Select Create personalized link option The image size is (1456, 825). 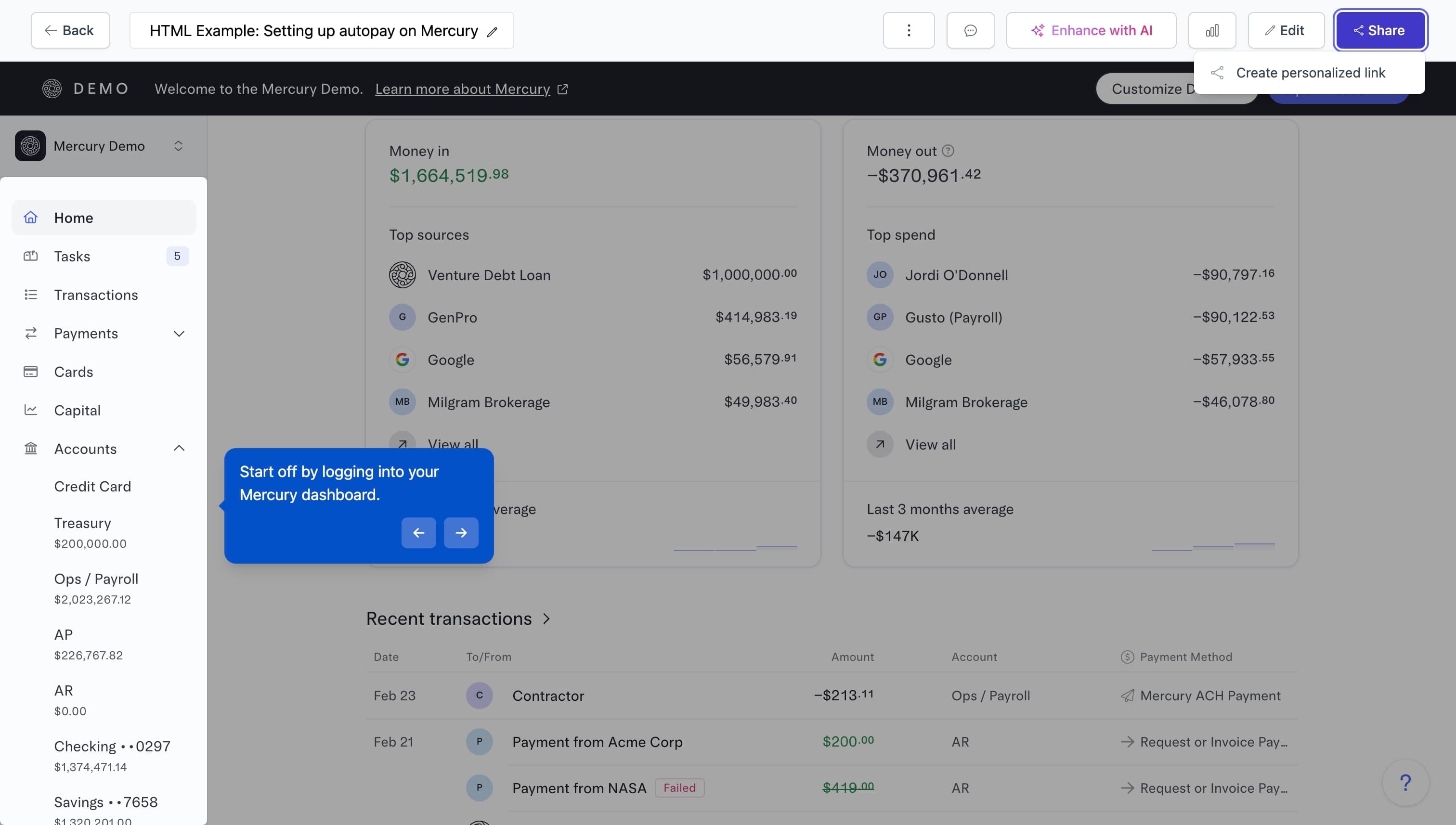pos(1309,73)
